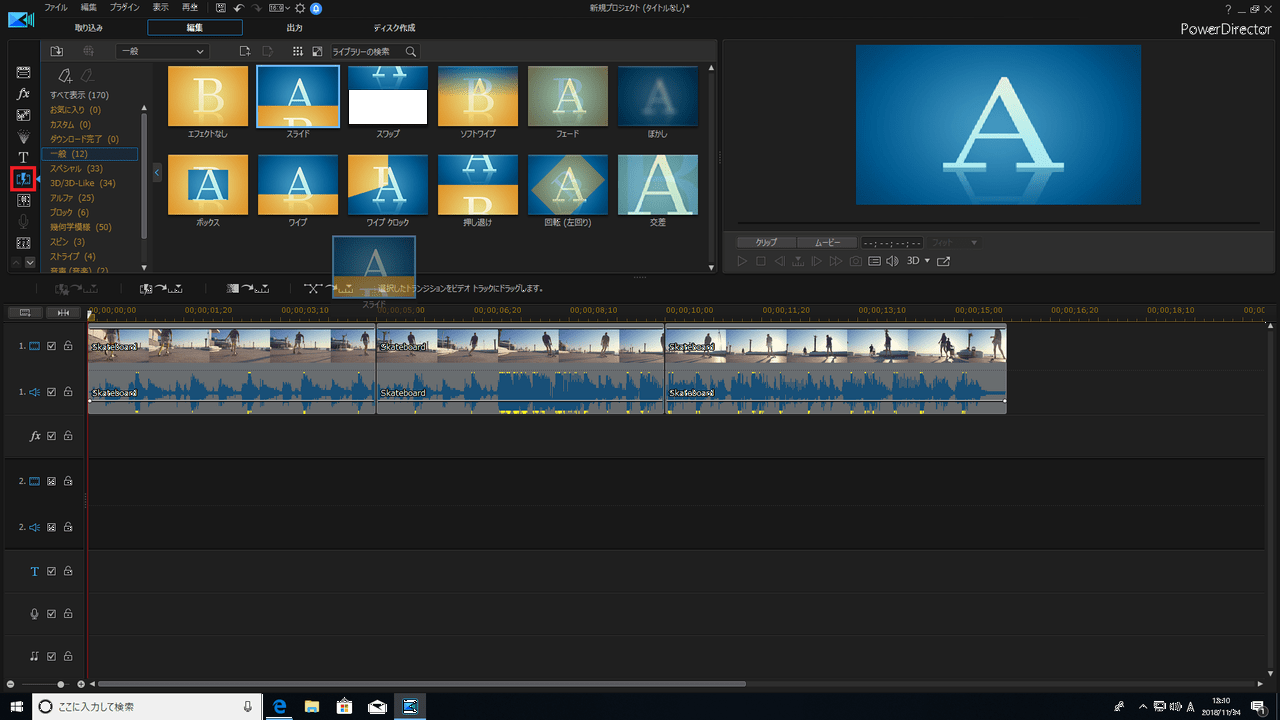
Task: Open the Media Room icon
Action: click(23, 73)
